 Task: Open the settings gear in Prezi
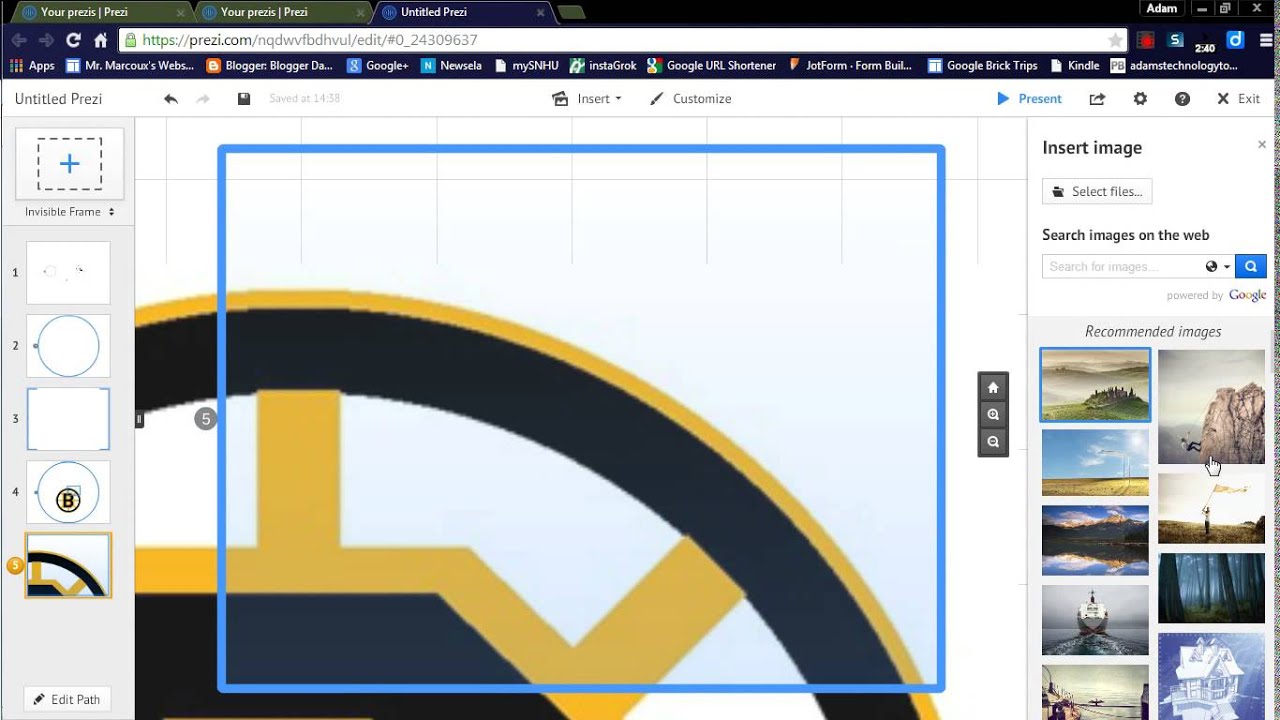pyautogui.click(x=1140, y=99)
